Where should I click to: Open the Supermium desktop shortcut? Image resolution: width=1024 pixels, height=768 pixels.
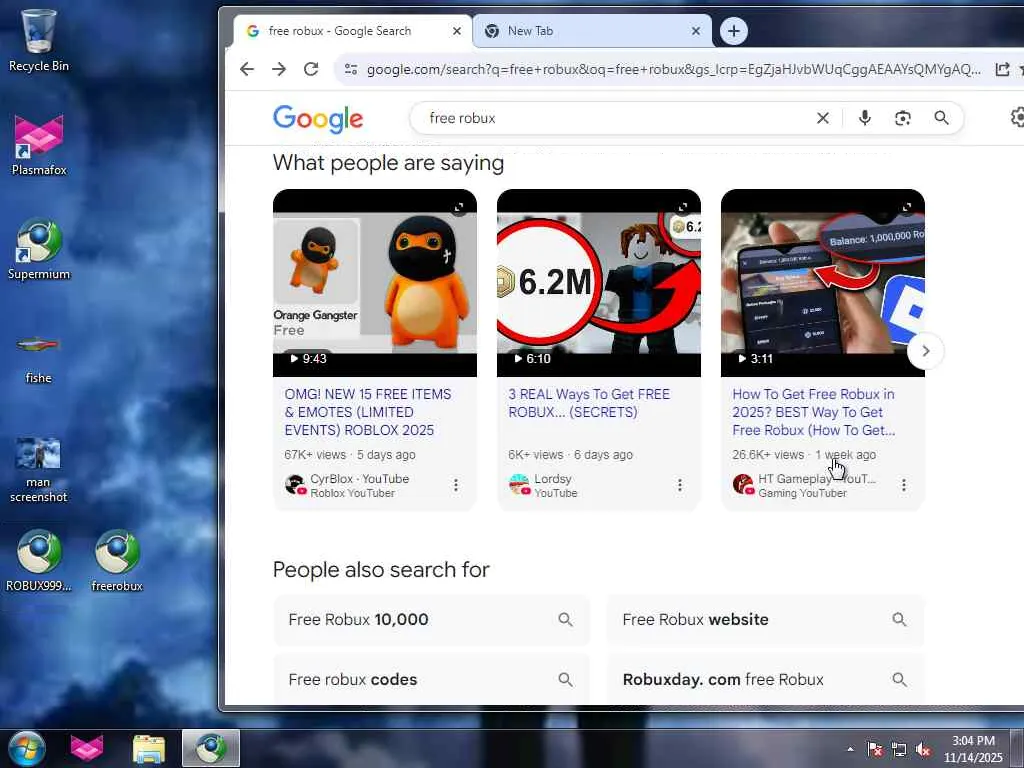(39, 248)
